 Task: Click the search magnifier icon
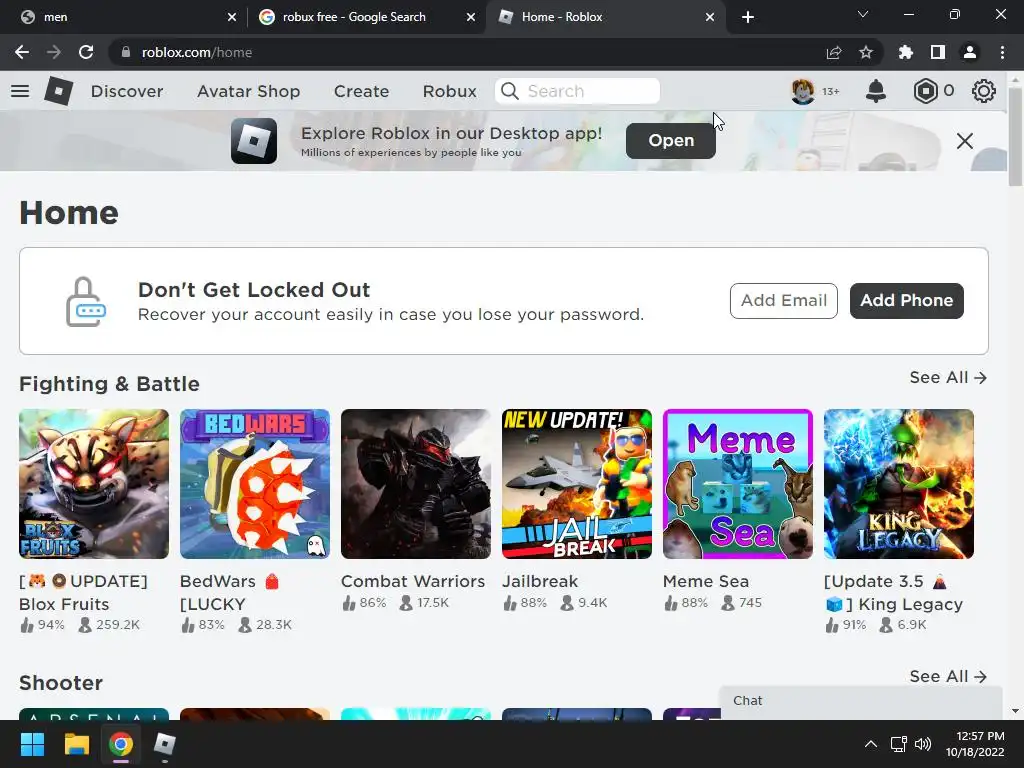[509, 91]
